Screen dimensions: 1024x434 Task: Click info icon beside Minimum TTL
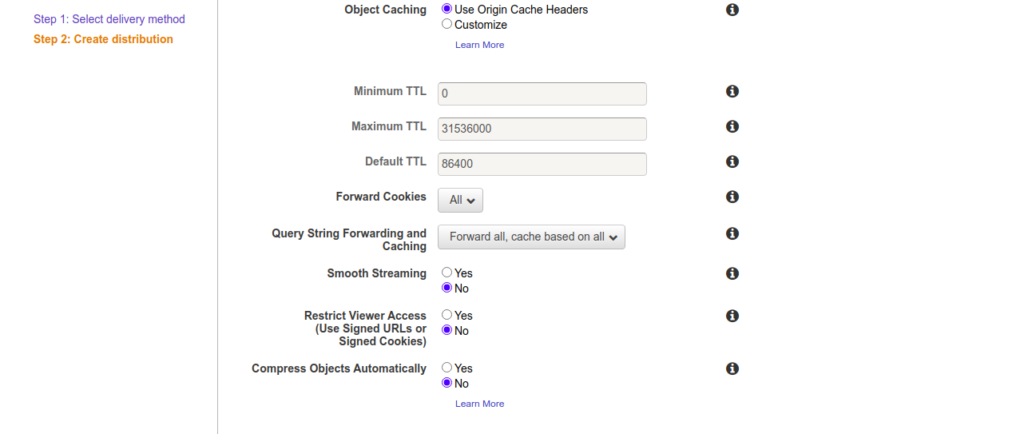tap(732, 91)
